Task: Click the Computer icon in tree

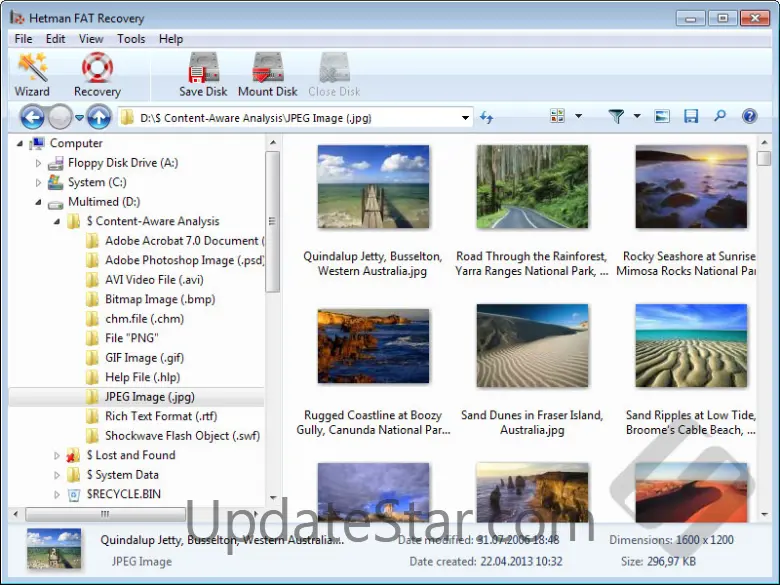Action: pyautogui.click(x=37, y=143)
